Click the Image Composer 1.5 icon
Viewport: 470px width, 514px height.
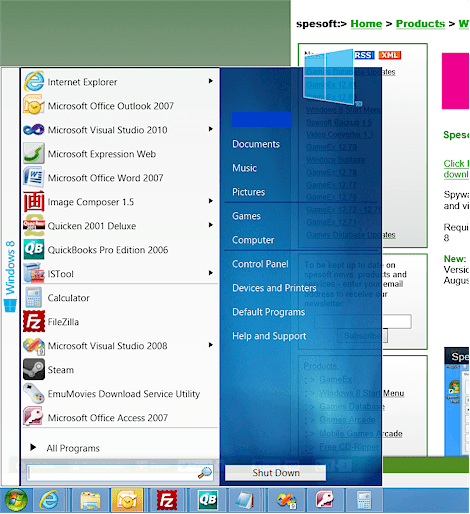(34, 201)
